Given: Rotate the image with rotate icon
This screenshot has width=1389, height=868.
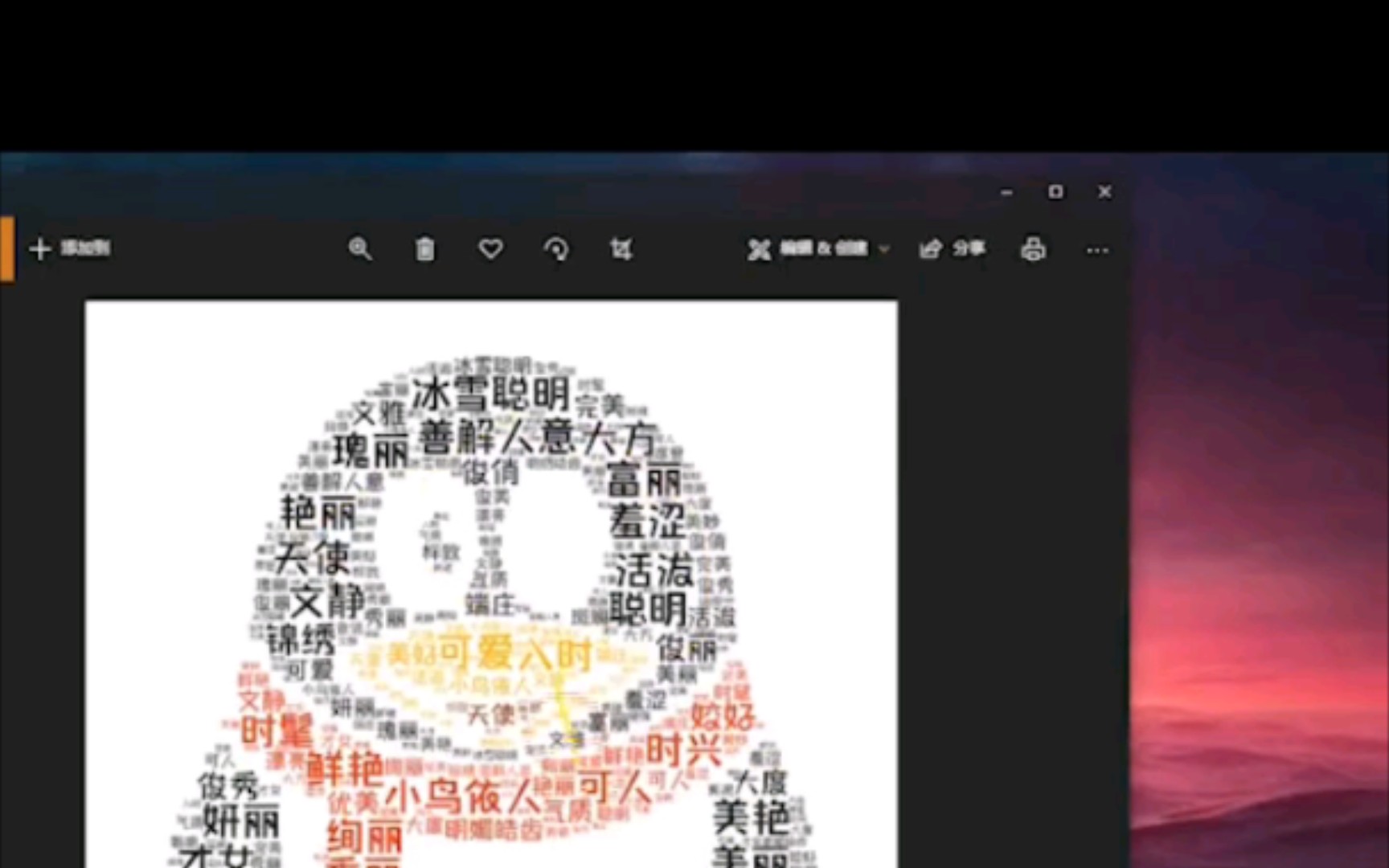Looking at the screenshot, I should [x=556, y=249].
